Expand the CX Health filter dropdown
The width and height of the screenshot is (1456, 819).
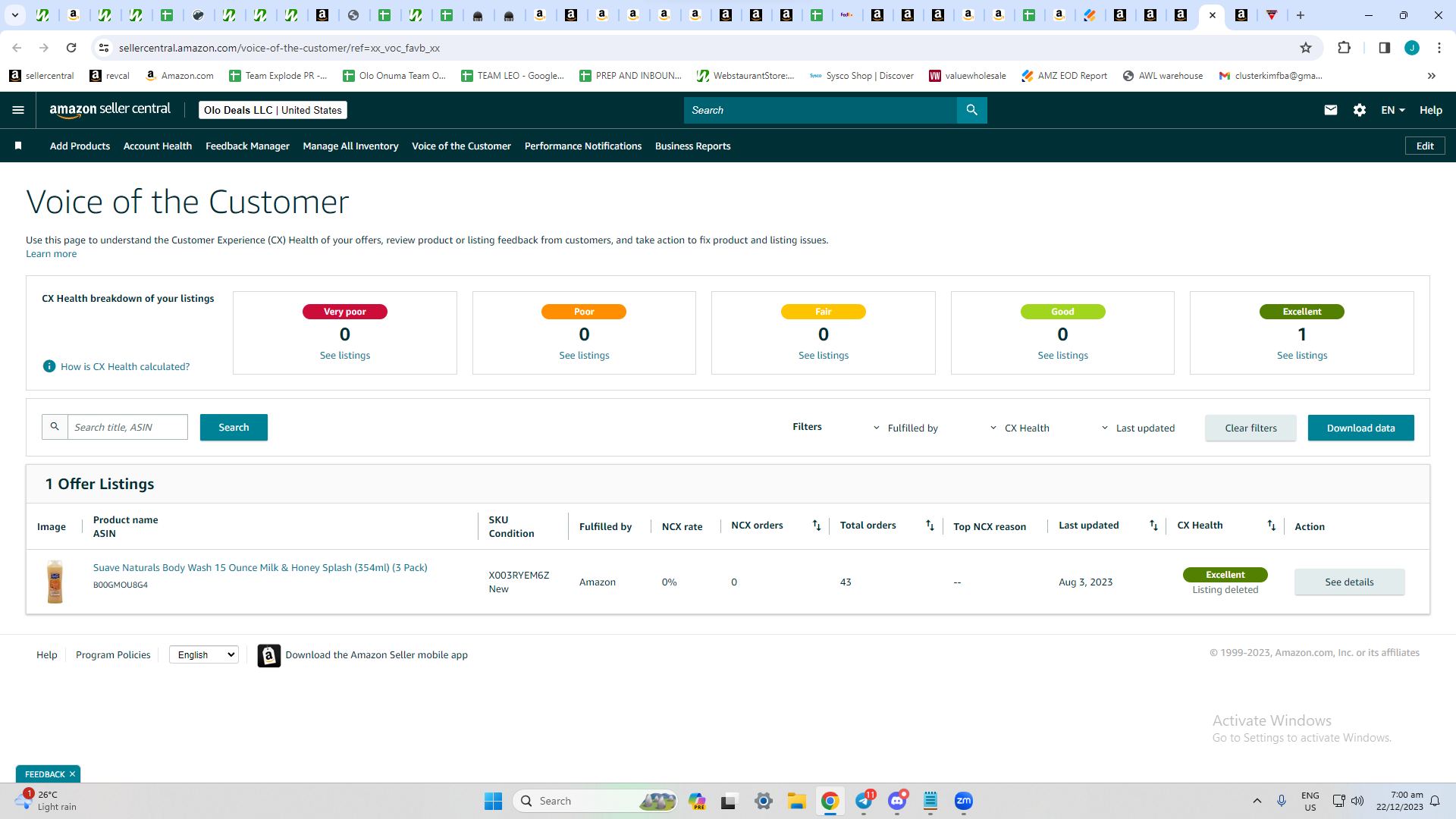[1020, 428]
